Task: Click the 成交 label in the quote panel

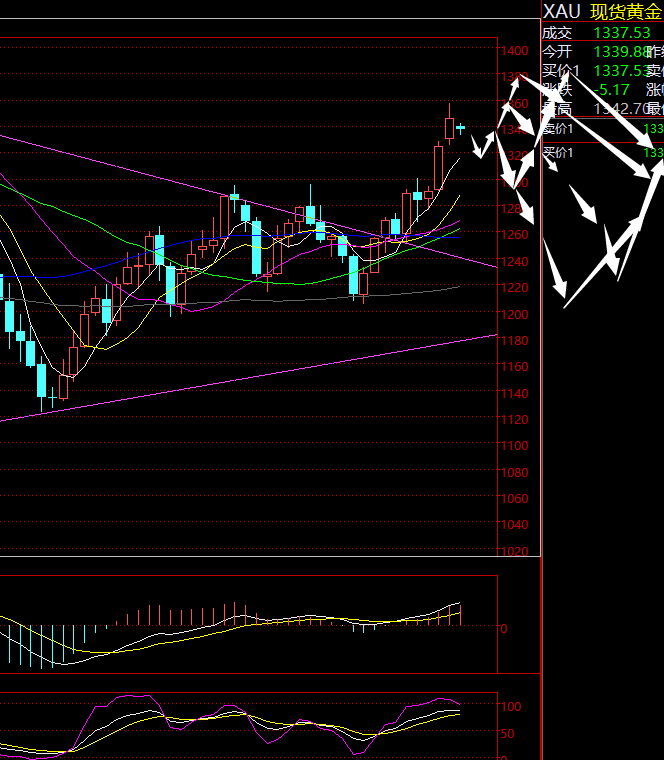Action: click(557, 33)
